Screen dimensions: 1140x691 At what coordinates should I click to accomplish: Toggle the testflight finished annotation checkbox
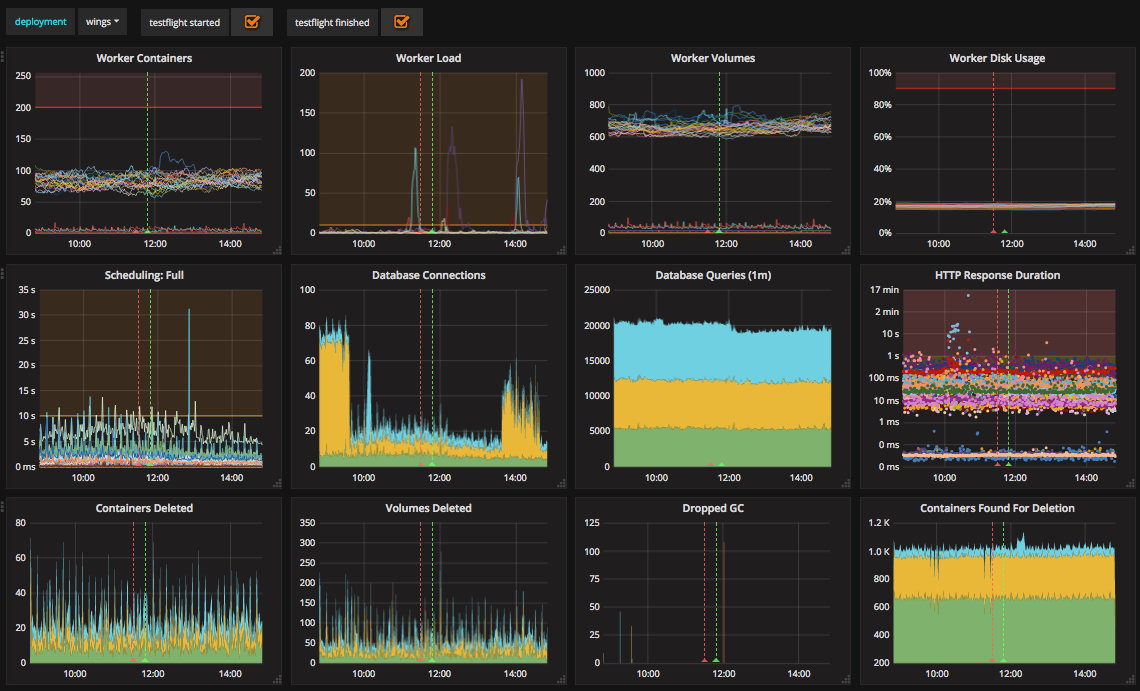(x=401, y=22)
